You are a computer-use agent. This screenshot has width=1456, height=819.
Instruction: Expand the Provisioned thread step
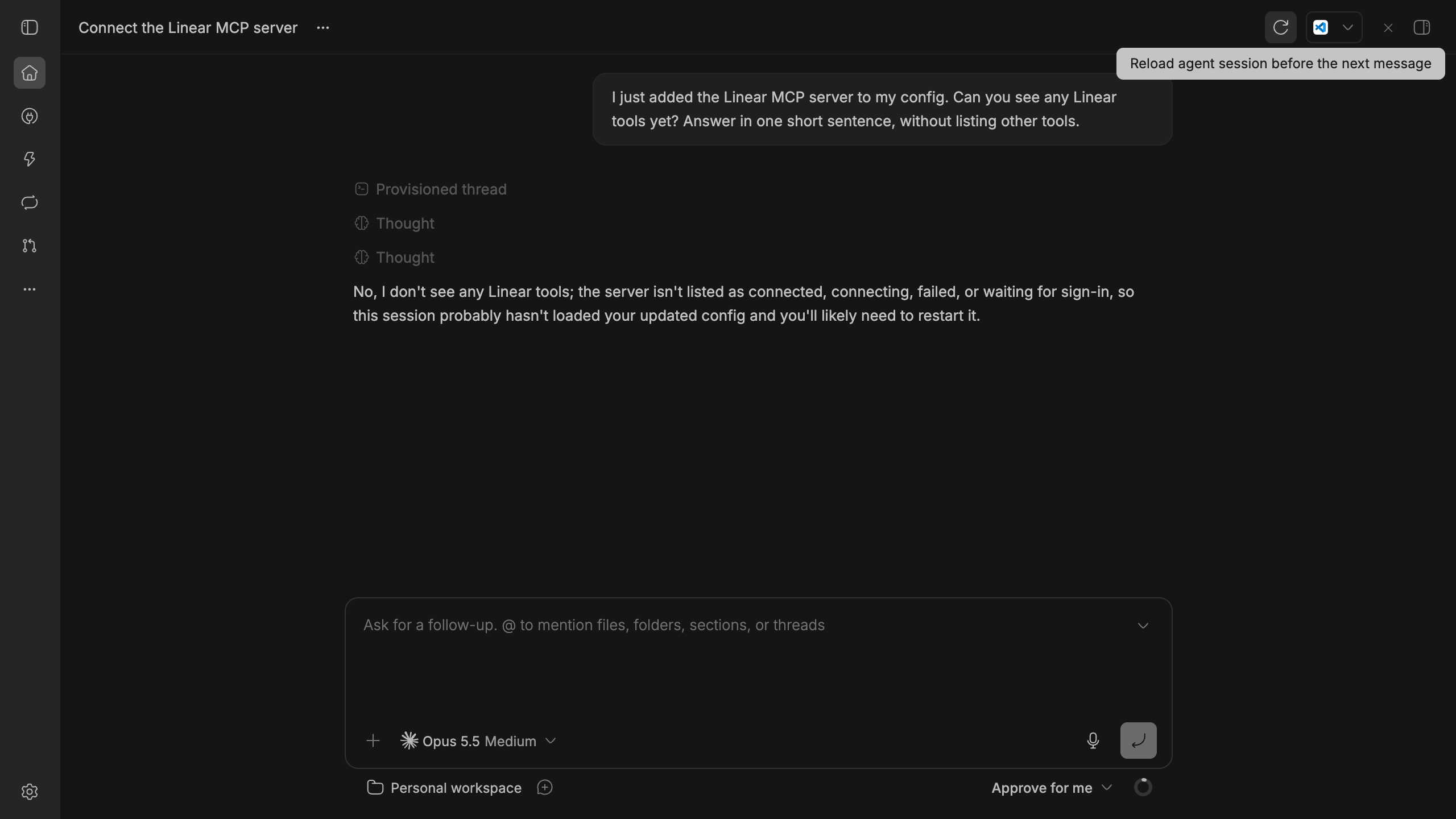pyautogui.click(x=430, y=189)
